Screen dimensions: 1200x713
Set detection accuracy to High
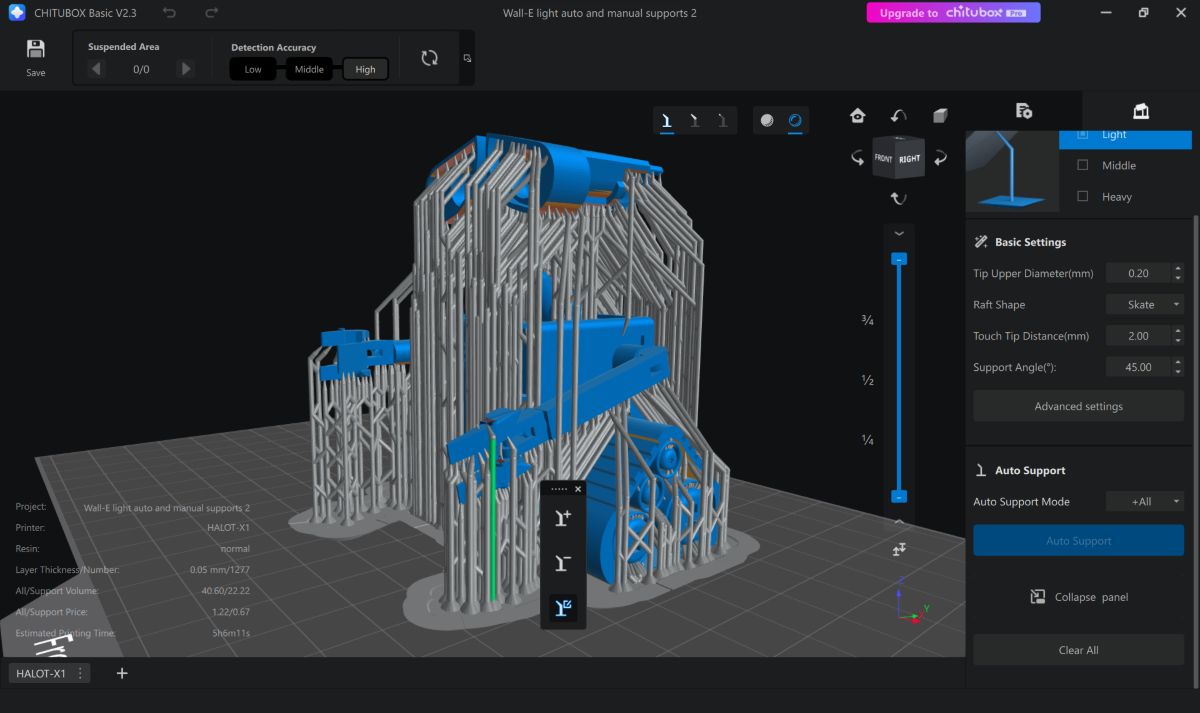[x=366, y=70]
